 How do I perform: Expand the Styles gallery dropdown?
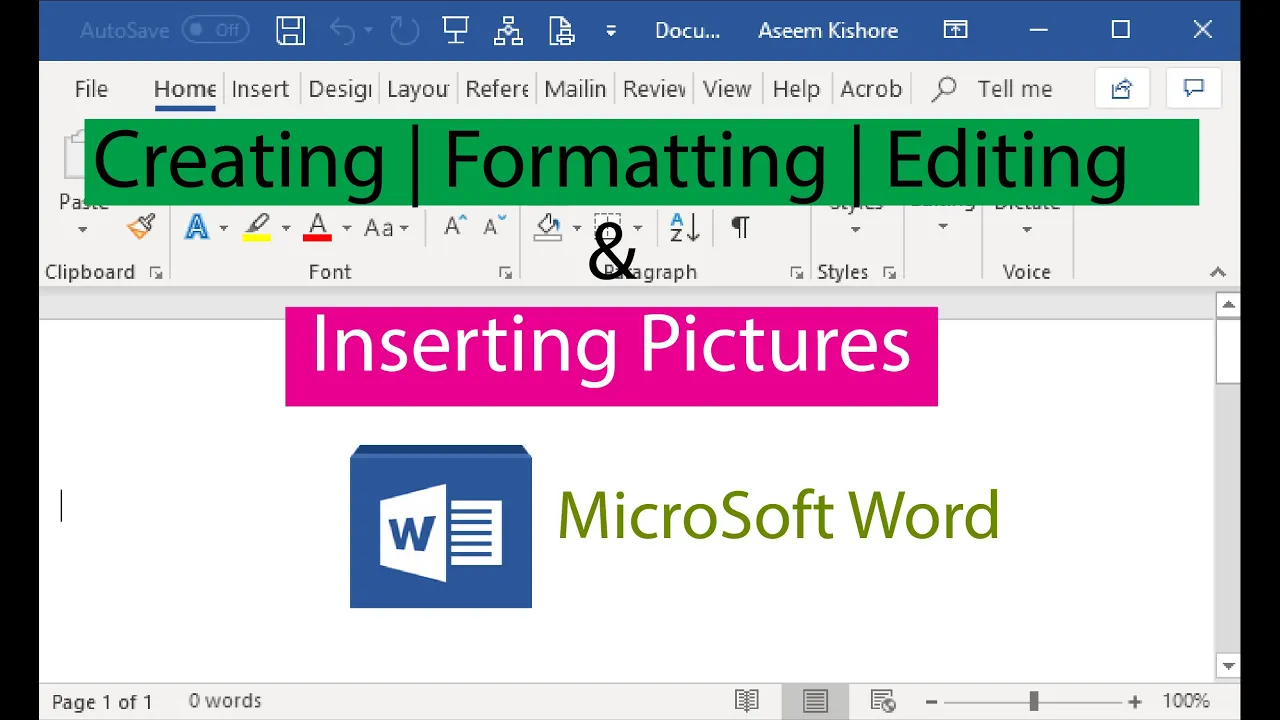tap(856, 229)
